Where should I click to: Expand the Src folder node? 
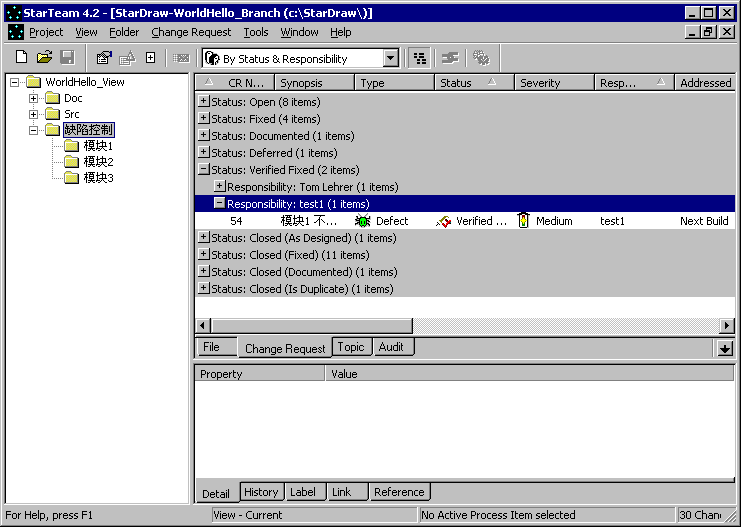click(x=33, y=114)
